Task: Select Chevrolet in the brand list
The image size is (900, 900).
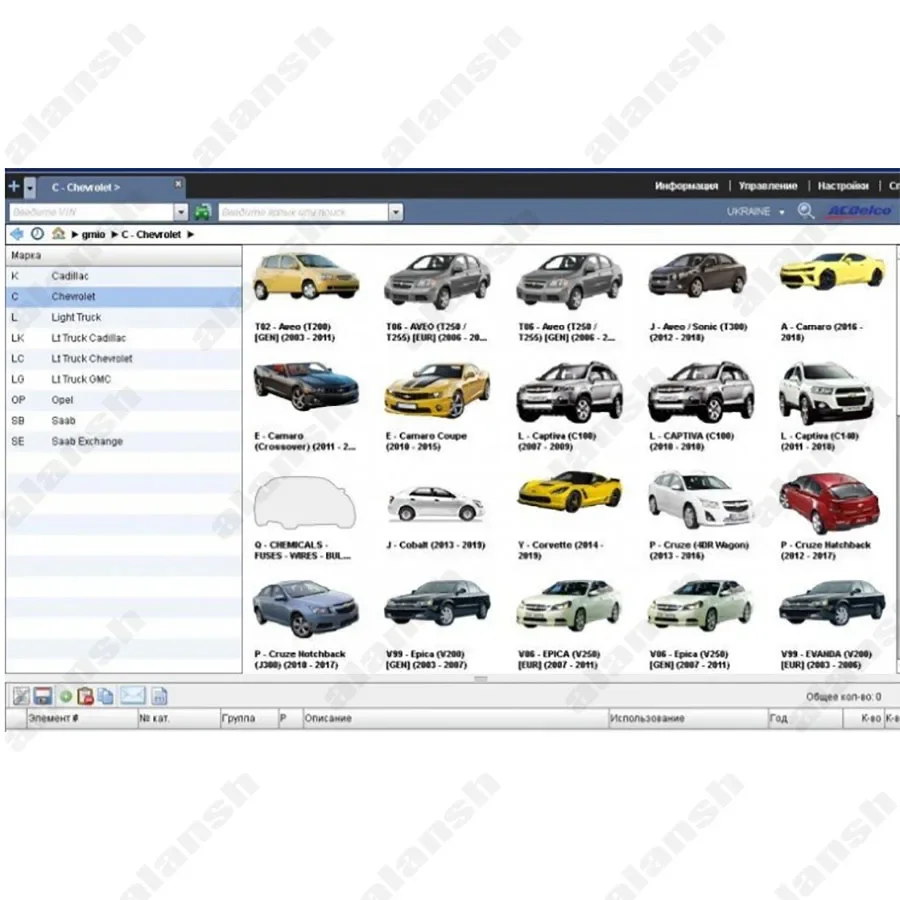Action: [123, 297]
